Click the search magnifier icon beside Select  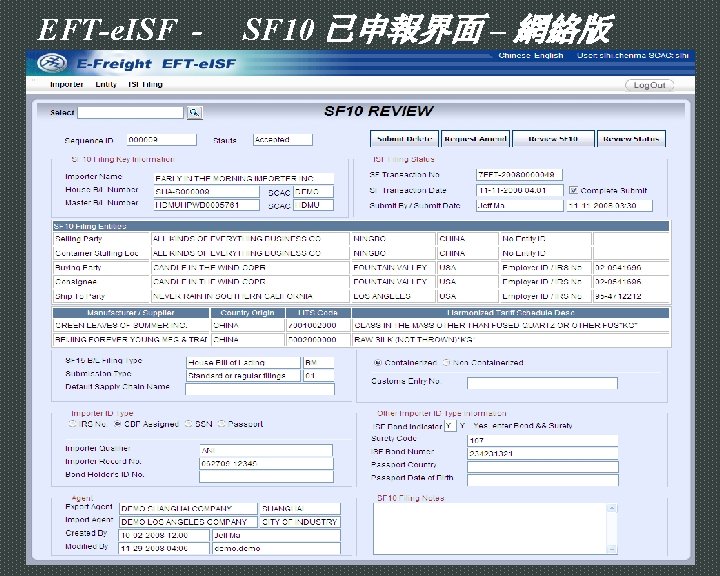point(195,113)
